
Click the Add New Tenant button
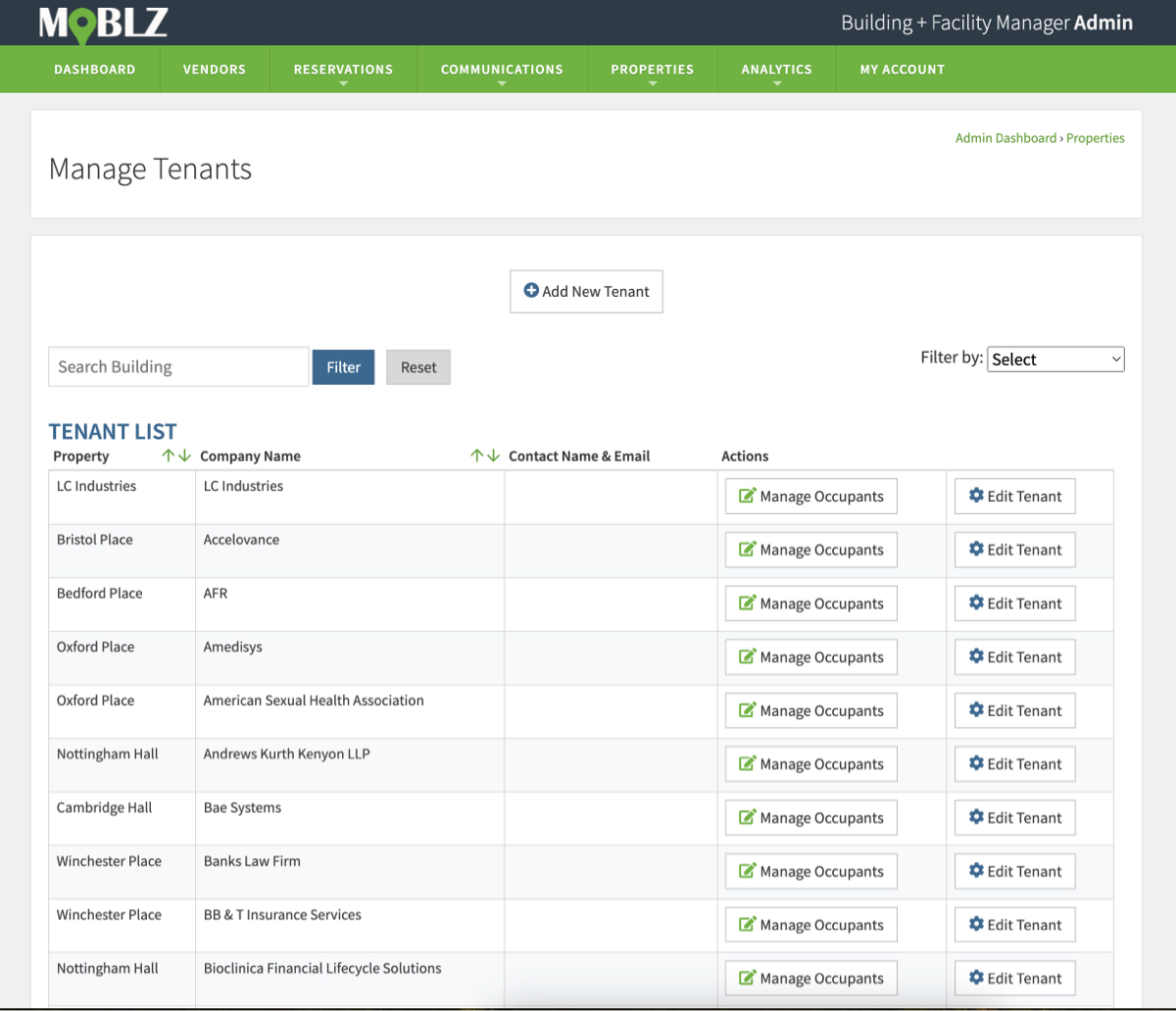586,292
